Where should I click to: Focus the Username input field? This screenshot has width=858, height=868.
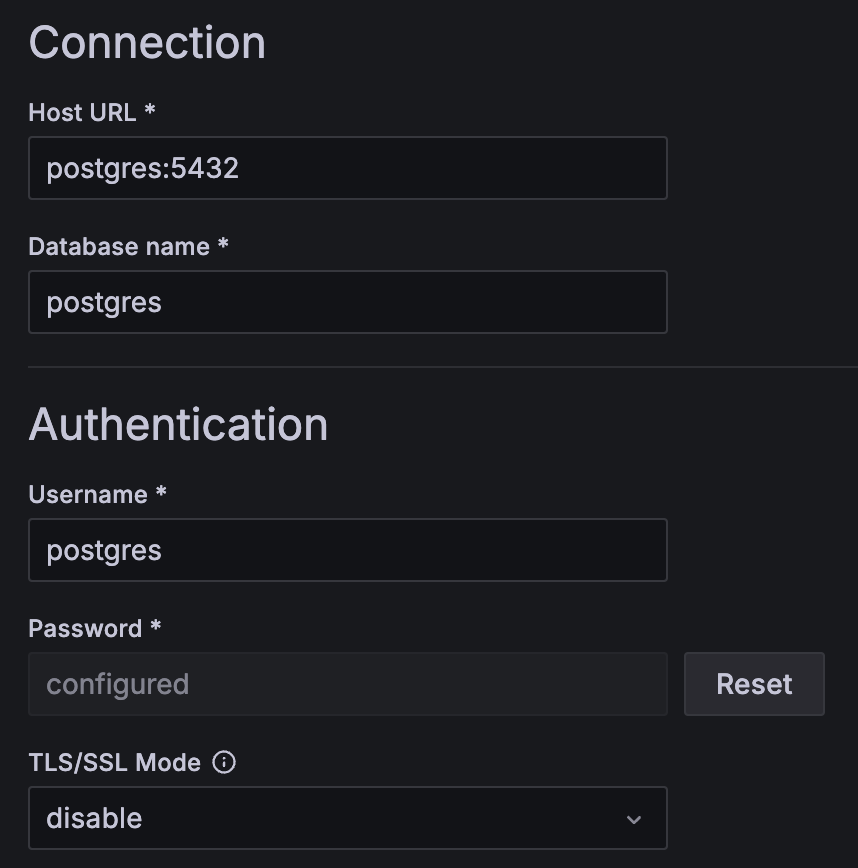click(347, 550)
